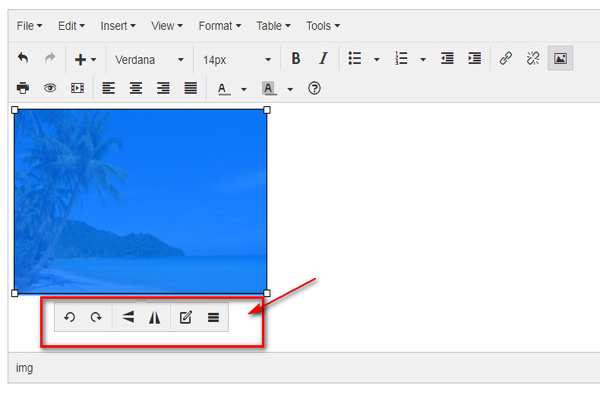Click the Insert link icon
The height and width of the screenshot is (400, 600).
(x=505, y=59)
